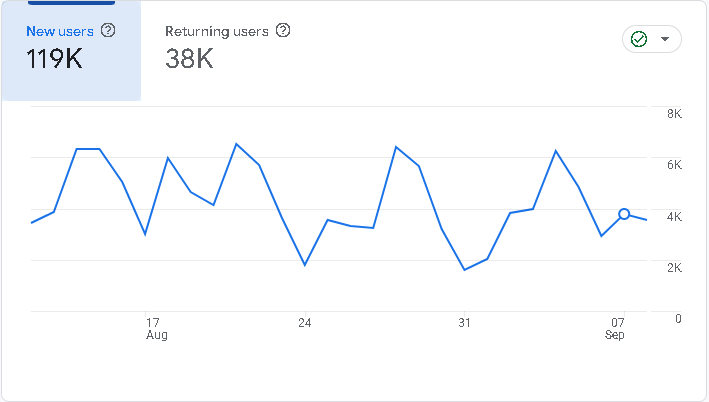Click the 38K returning users value
This screenshot has width=709, height=402.
coord(190,59)
